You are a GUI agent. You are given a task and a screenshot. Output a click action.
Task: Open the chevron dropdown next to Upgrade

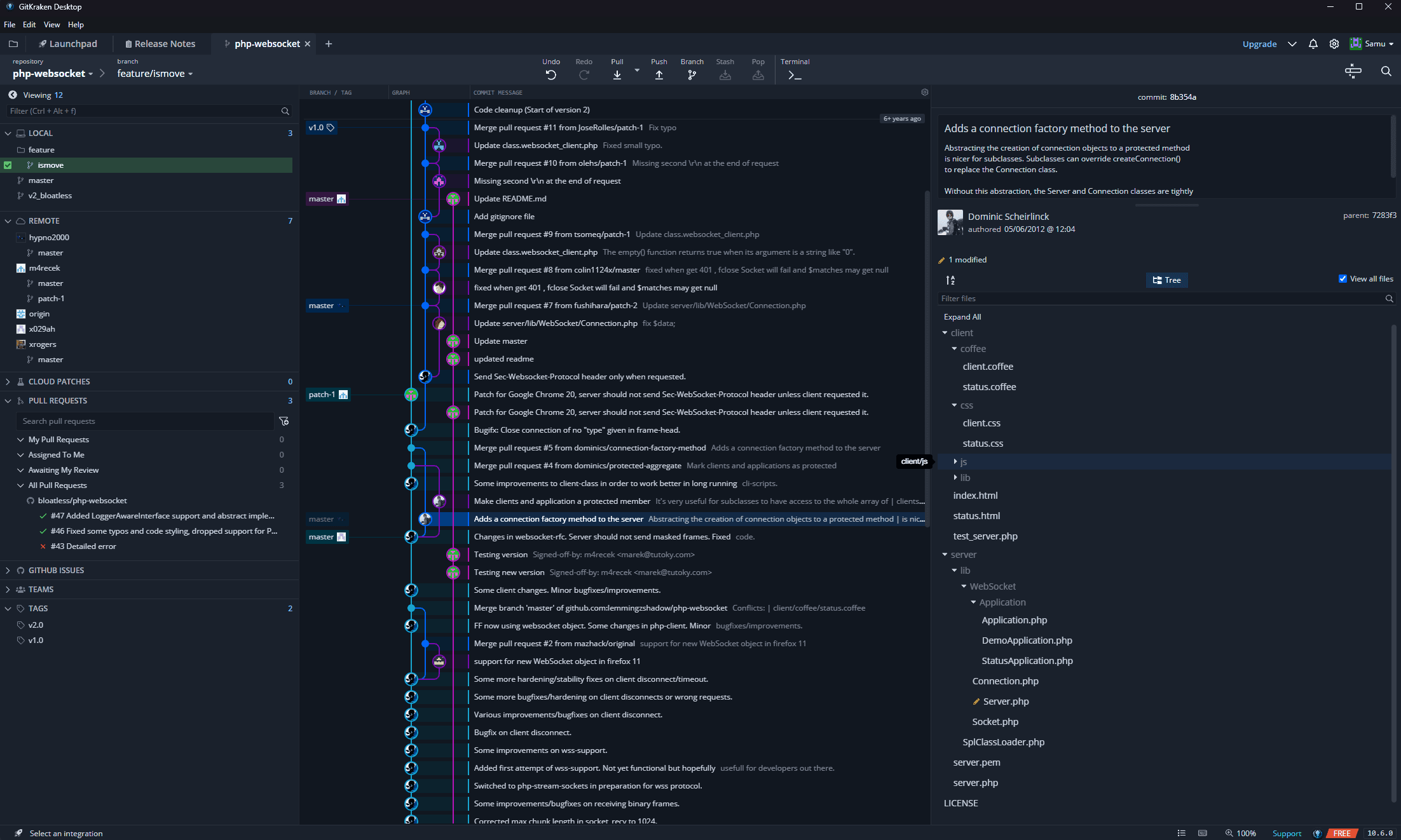(x=1292, y=44)
